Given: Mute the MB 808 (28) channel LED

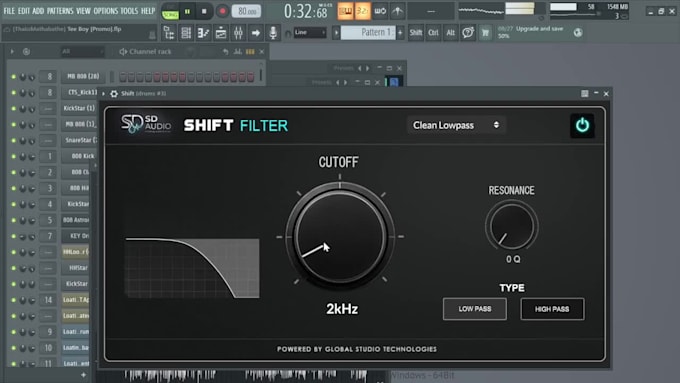Looking at the screenshot, I should pos(13,77).
